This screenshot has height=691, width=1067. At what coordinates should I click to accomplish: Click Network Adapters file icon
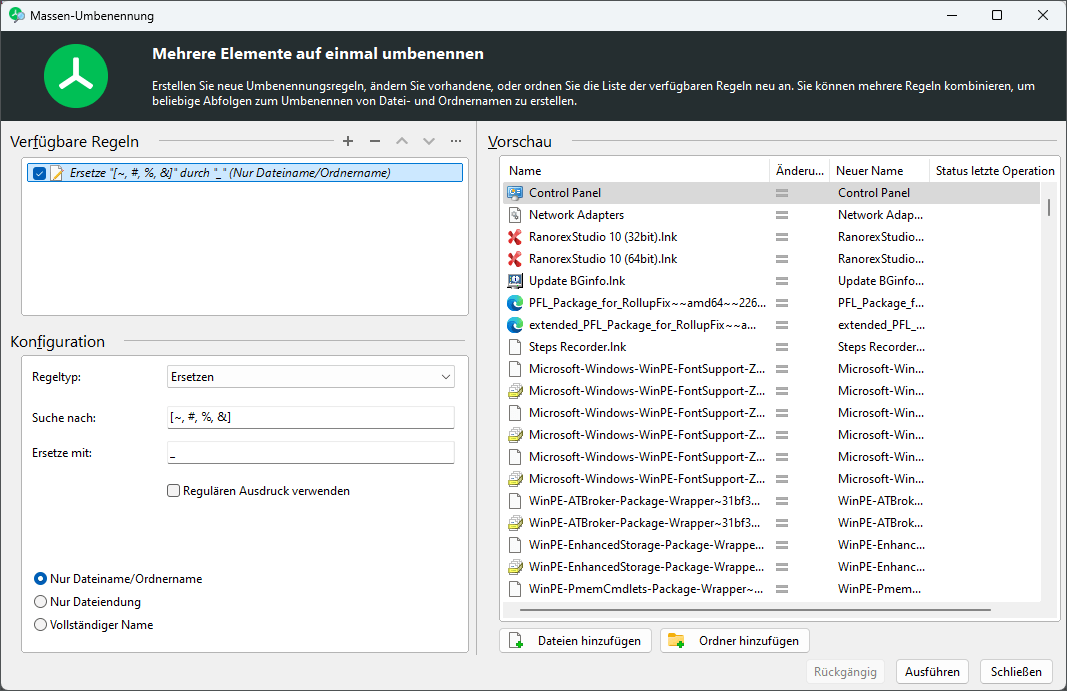coord(515,214)
